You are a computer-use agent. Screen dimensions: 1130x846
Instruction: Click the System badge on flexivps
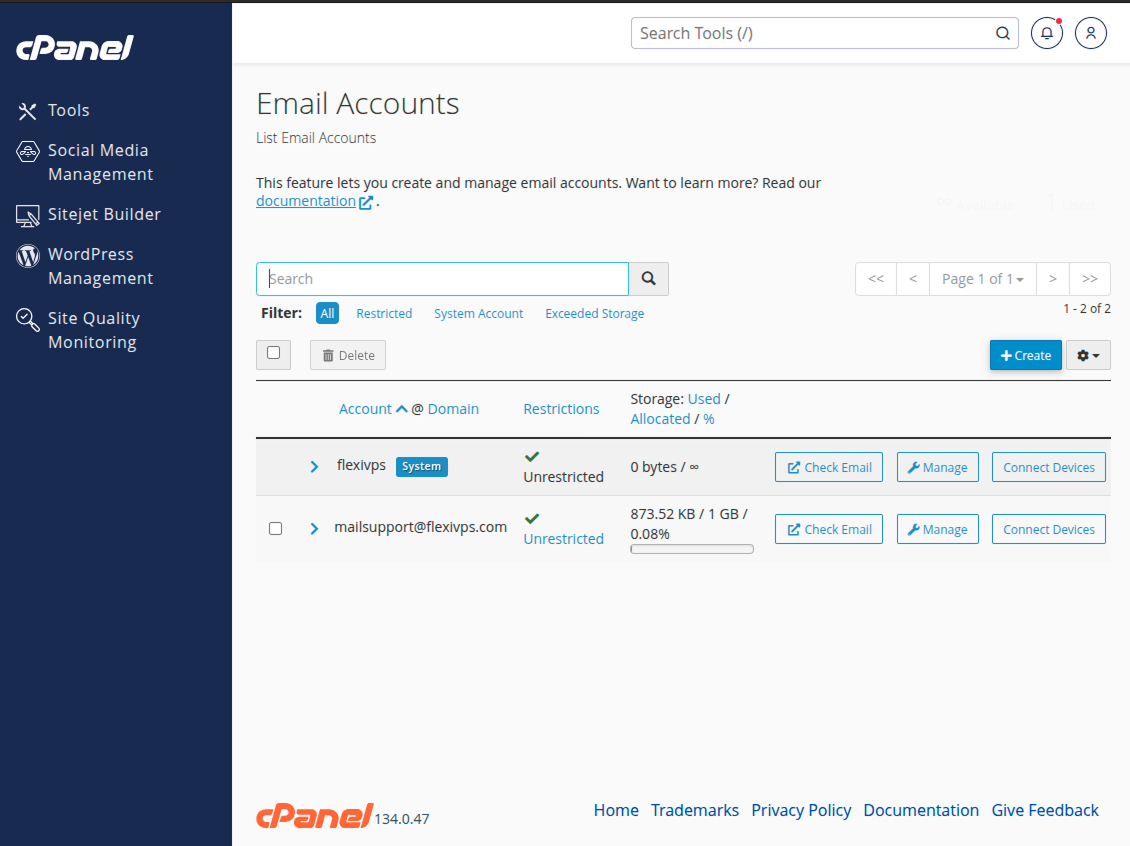(x=422, y=466)
